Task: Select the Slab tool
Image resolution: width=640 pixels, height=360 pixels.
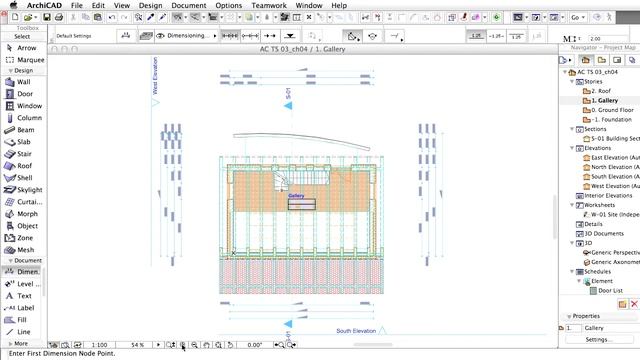Action: [x=23, y=142]
